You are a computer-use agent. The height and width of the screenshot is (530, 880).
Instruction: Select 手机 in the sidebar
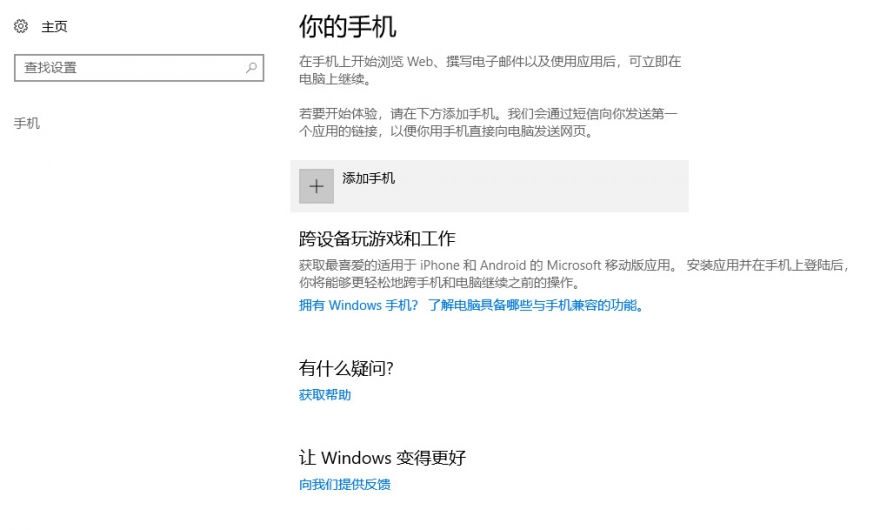pyautogui.click(x=27, y=123)
